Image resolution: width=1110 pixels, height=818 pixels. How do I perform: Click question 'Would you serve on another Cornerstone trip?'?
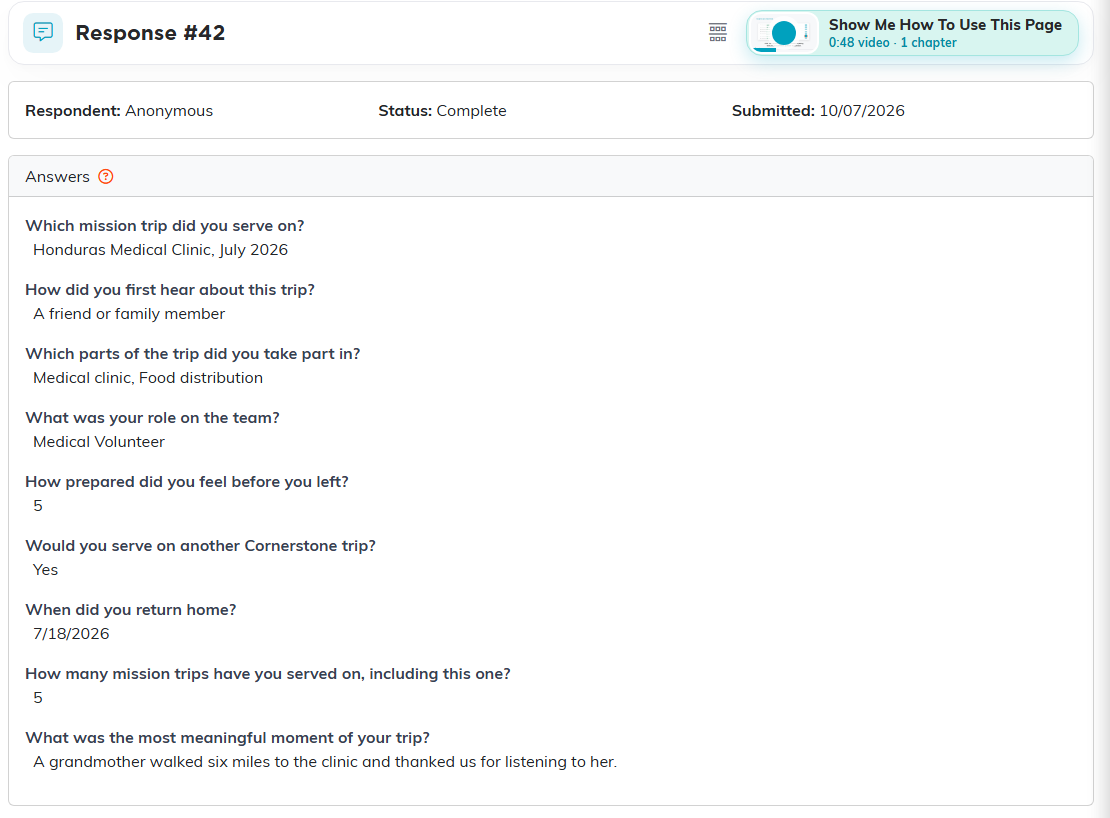pyautogui.click(x=200, y=546)
